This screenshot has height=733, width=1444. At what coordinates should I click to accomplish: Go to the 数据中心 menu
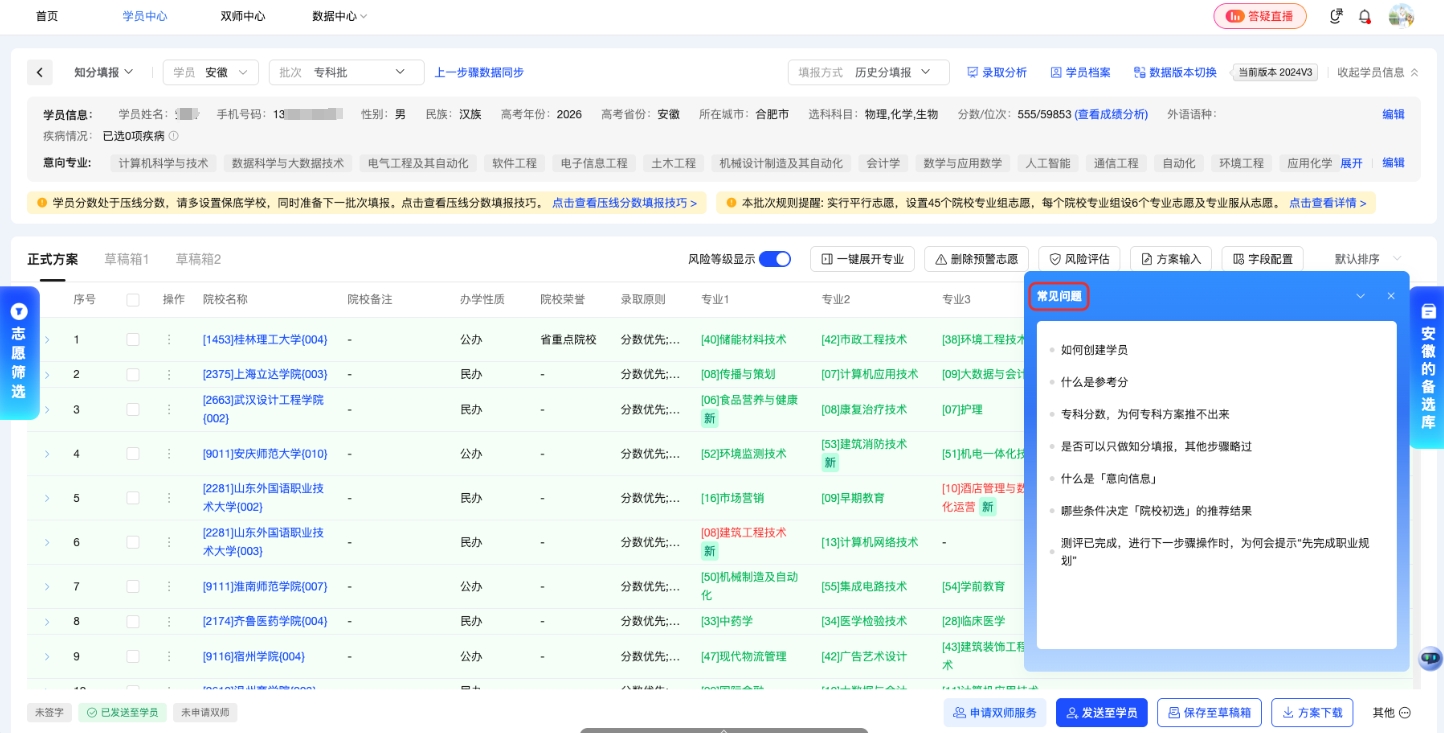(x=335, y=16)
